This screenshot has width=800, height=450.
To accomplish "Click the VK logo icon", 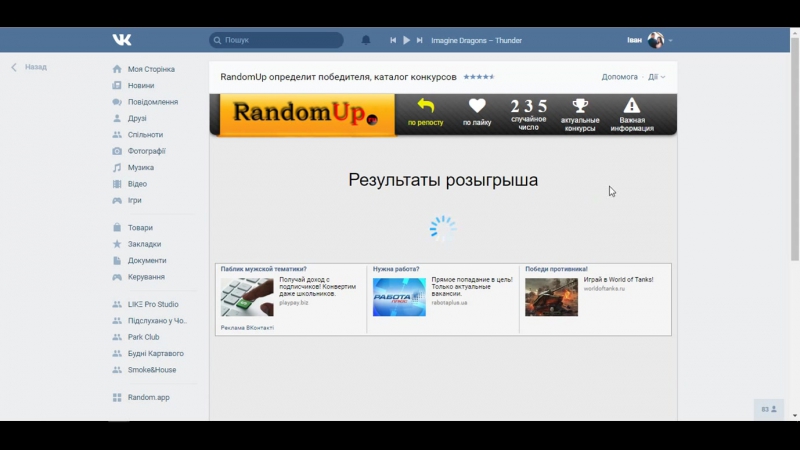I will 122,40.
